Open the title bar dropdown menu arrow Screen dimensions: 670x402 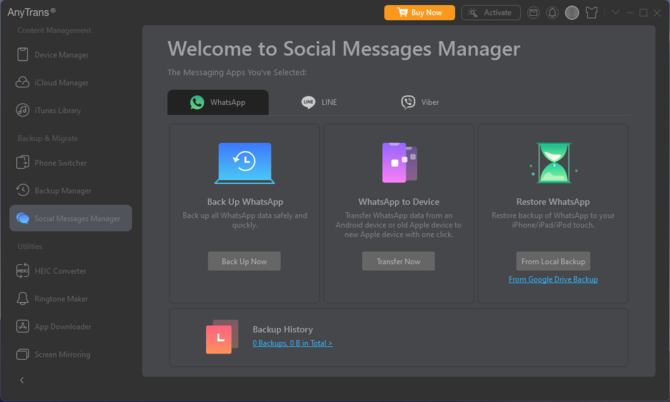tap(615, 12)
